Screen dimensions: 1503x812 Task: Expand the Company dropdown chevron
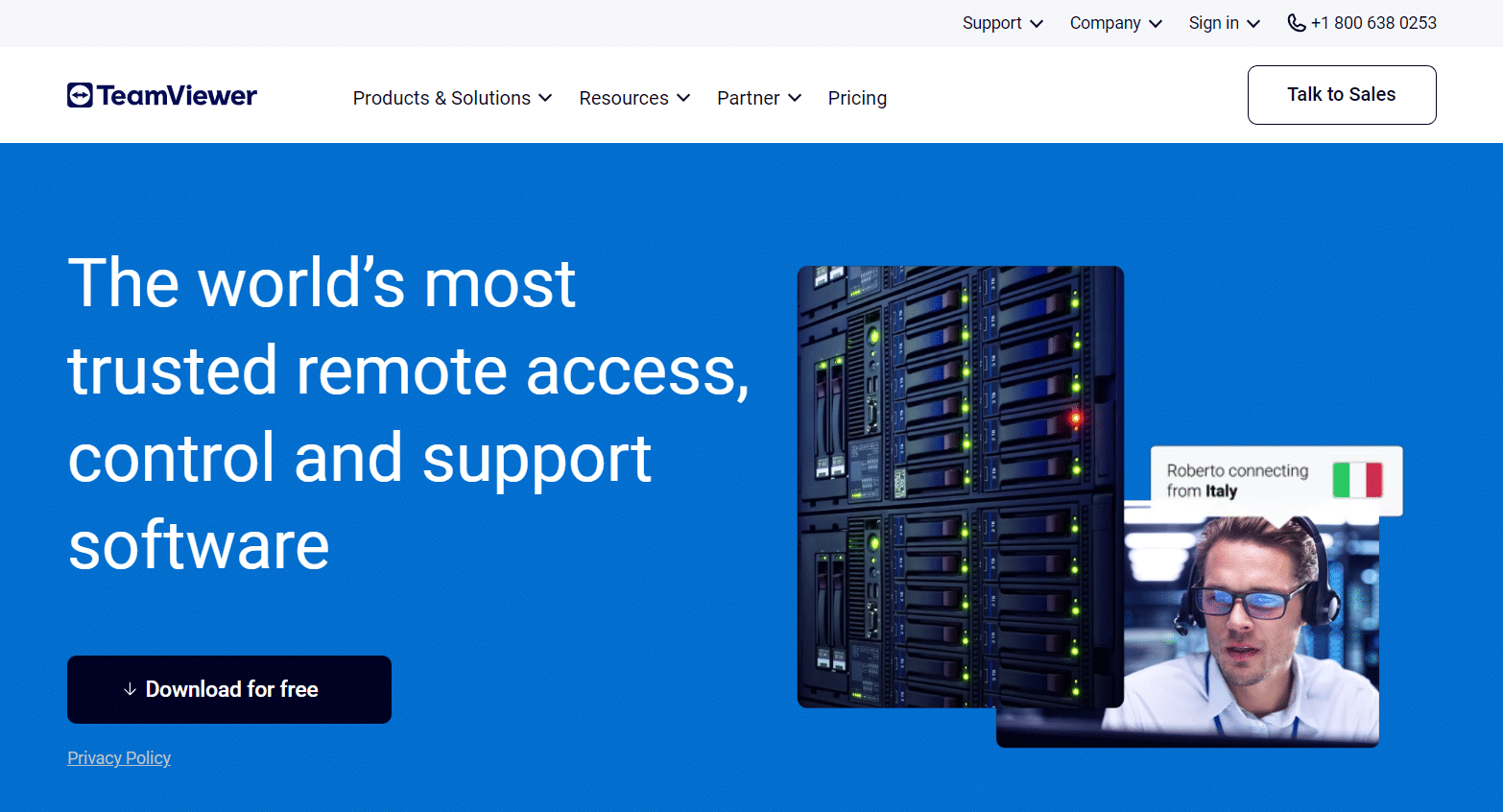pyautogui.click(x=1156, y=24)
